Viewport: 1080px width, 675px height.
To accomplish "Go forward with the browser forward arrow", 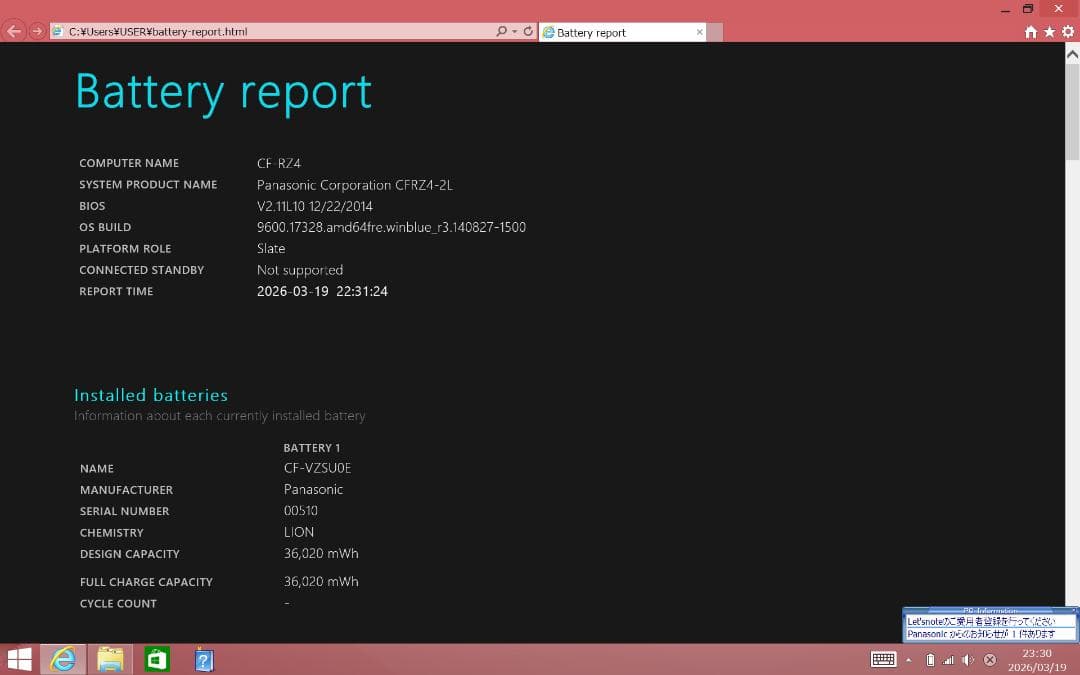I will point(37,32).
